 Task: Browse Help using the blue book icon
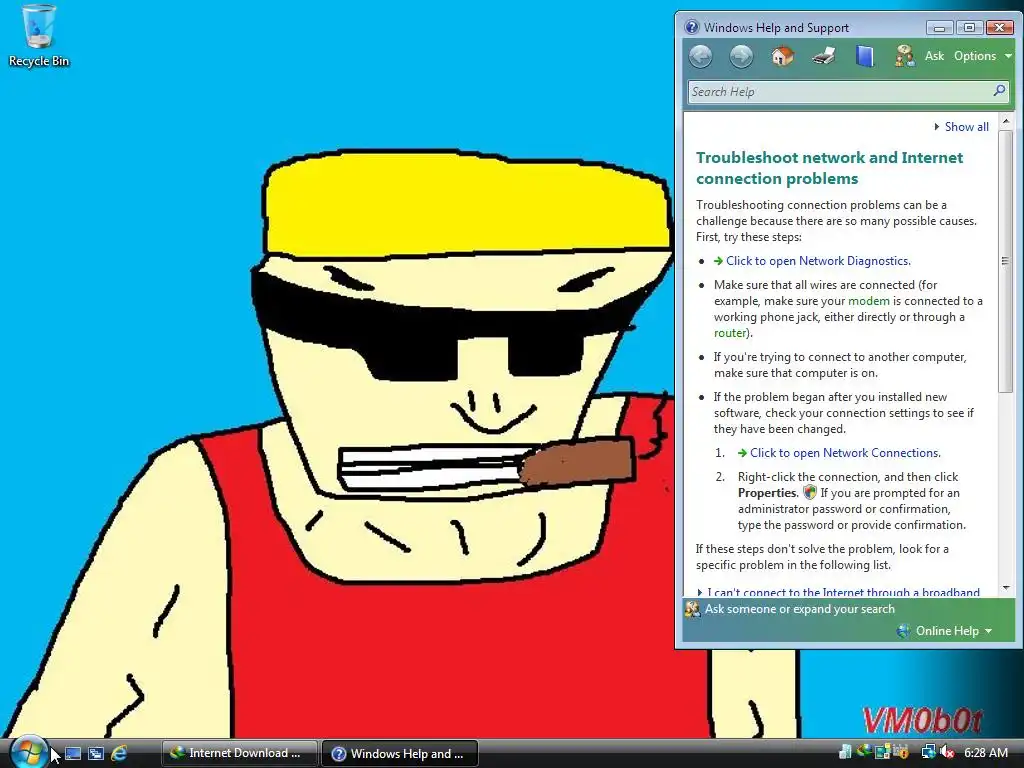[865, 56]
